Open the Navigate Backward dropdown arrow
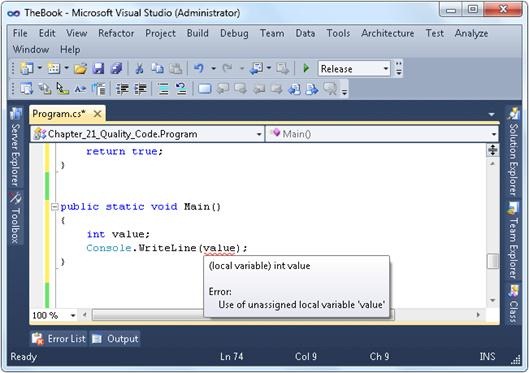The height and width of the screenshot is (373, 529). 269,68
